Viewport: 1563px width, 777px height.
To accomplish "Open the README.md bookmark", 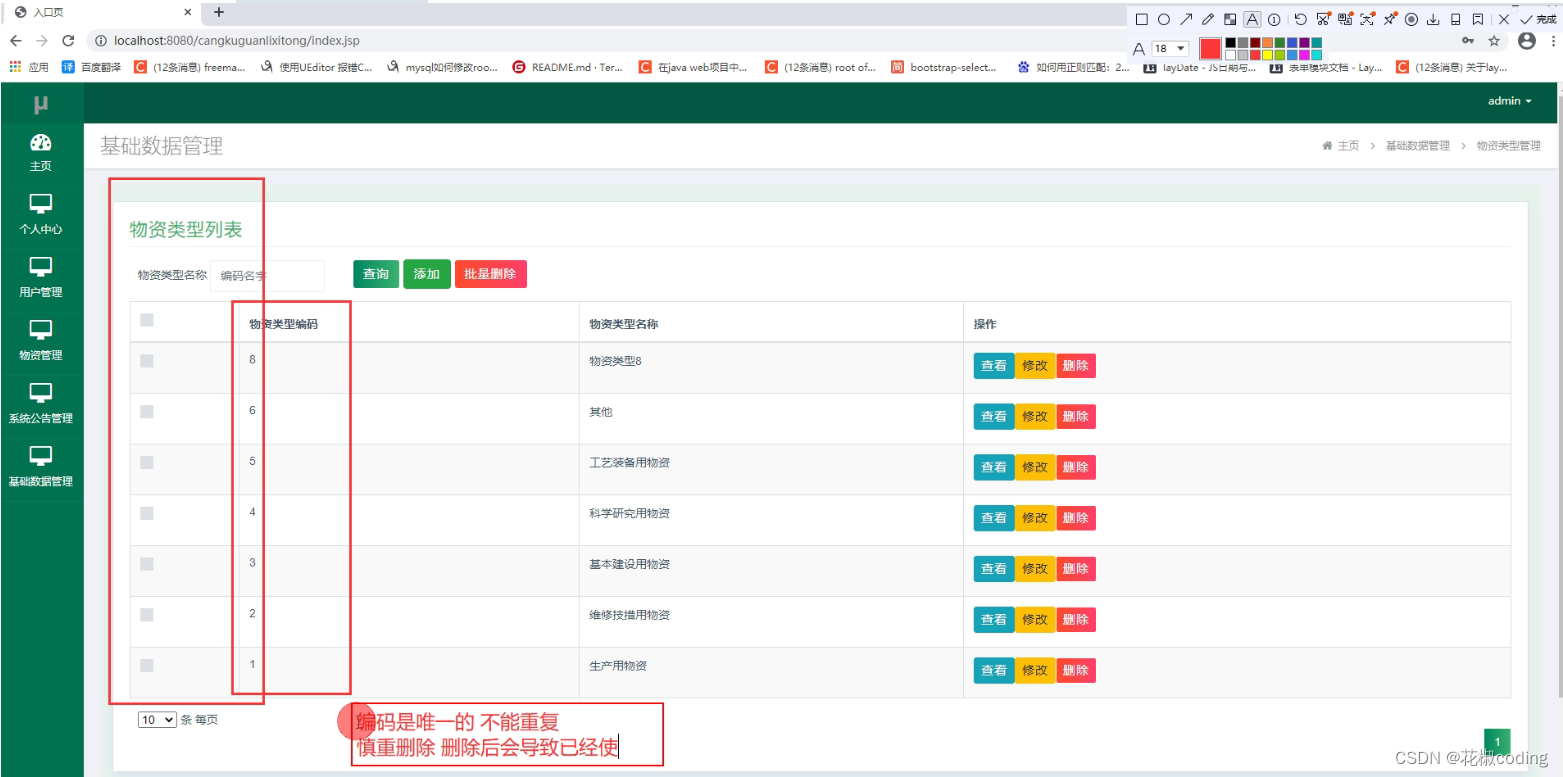I will pos(567,67).
